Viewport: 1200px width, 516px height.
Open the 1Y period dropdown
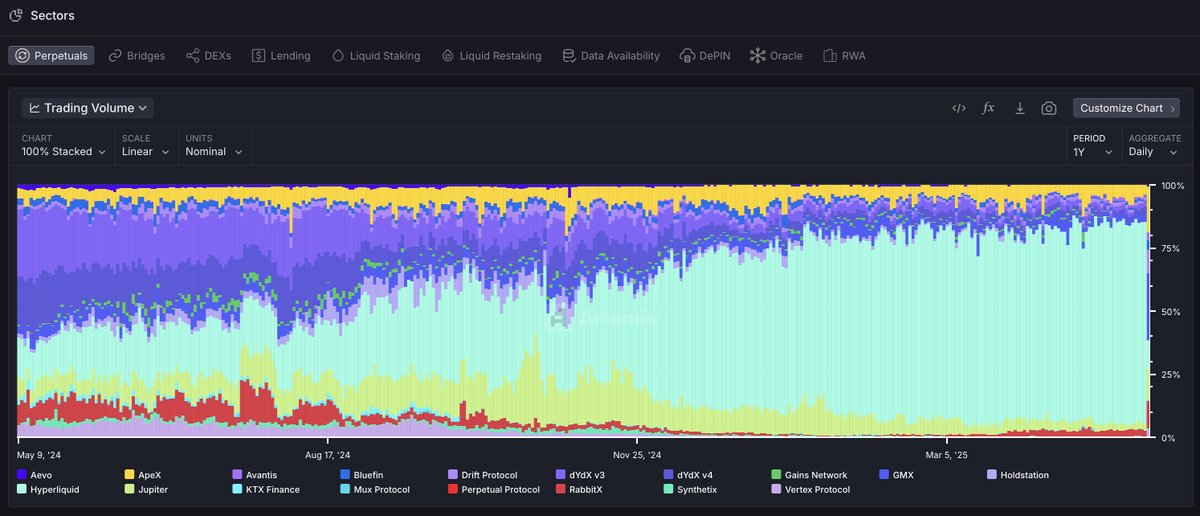[1092, 152]
